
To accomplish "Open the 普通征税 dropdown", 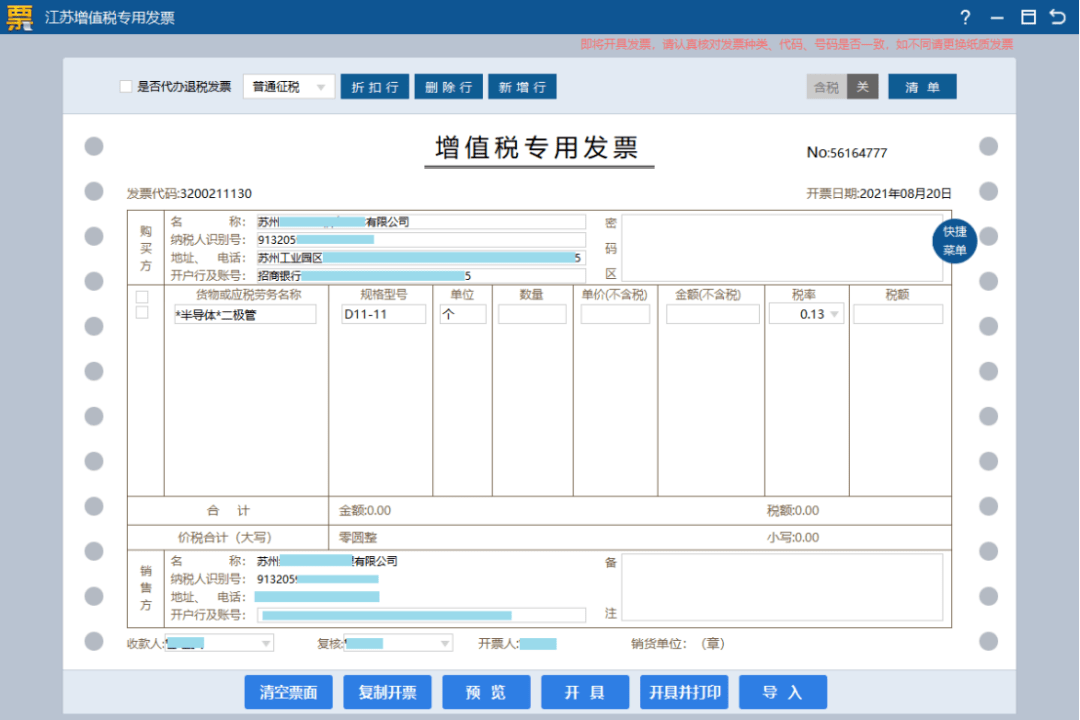I will (x=289, y=87).
